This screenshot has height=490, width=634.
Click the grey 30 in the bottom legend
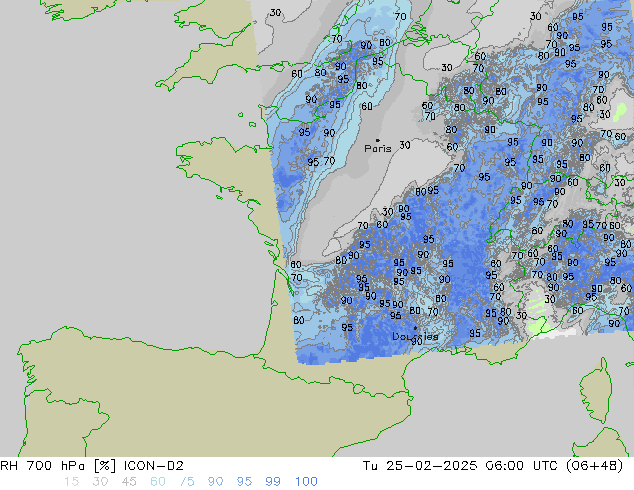(x=100, y=482)
